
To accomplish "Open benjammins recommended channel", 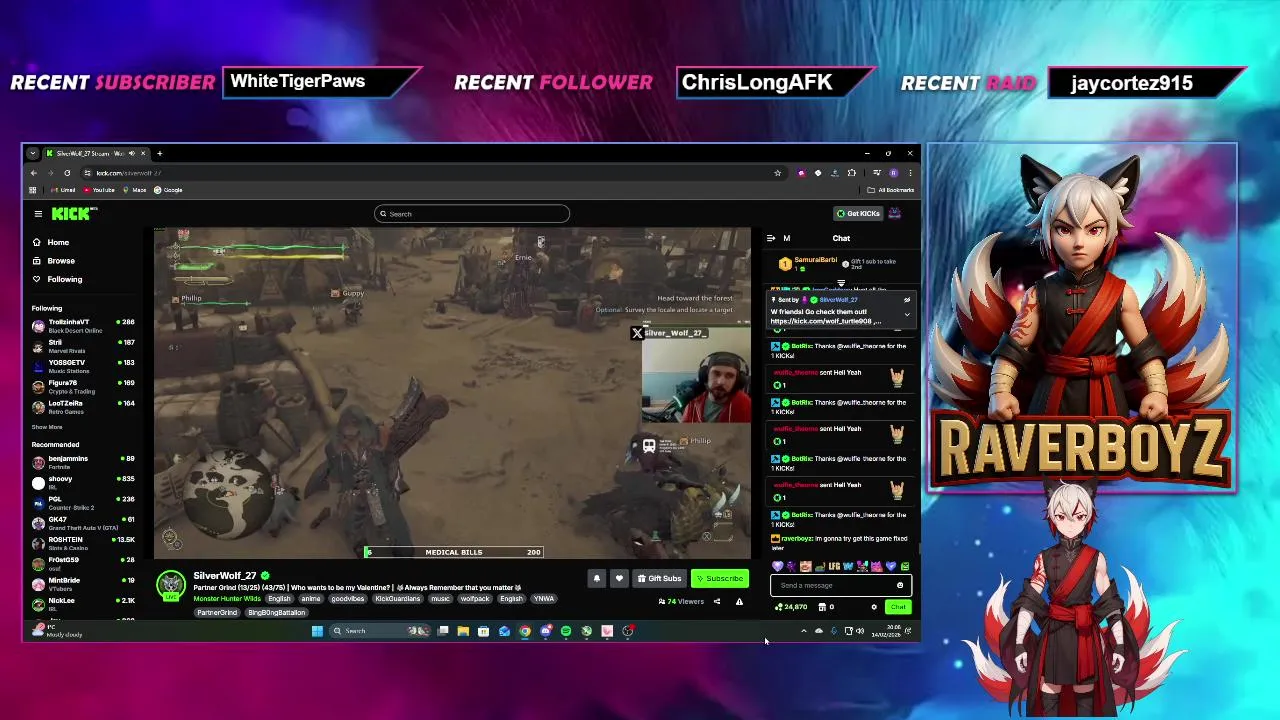I will point(84,462).
